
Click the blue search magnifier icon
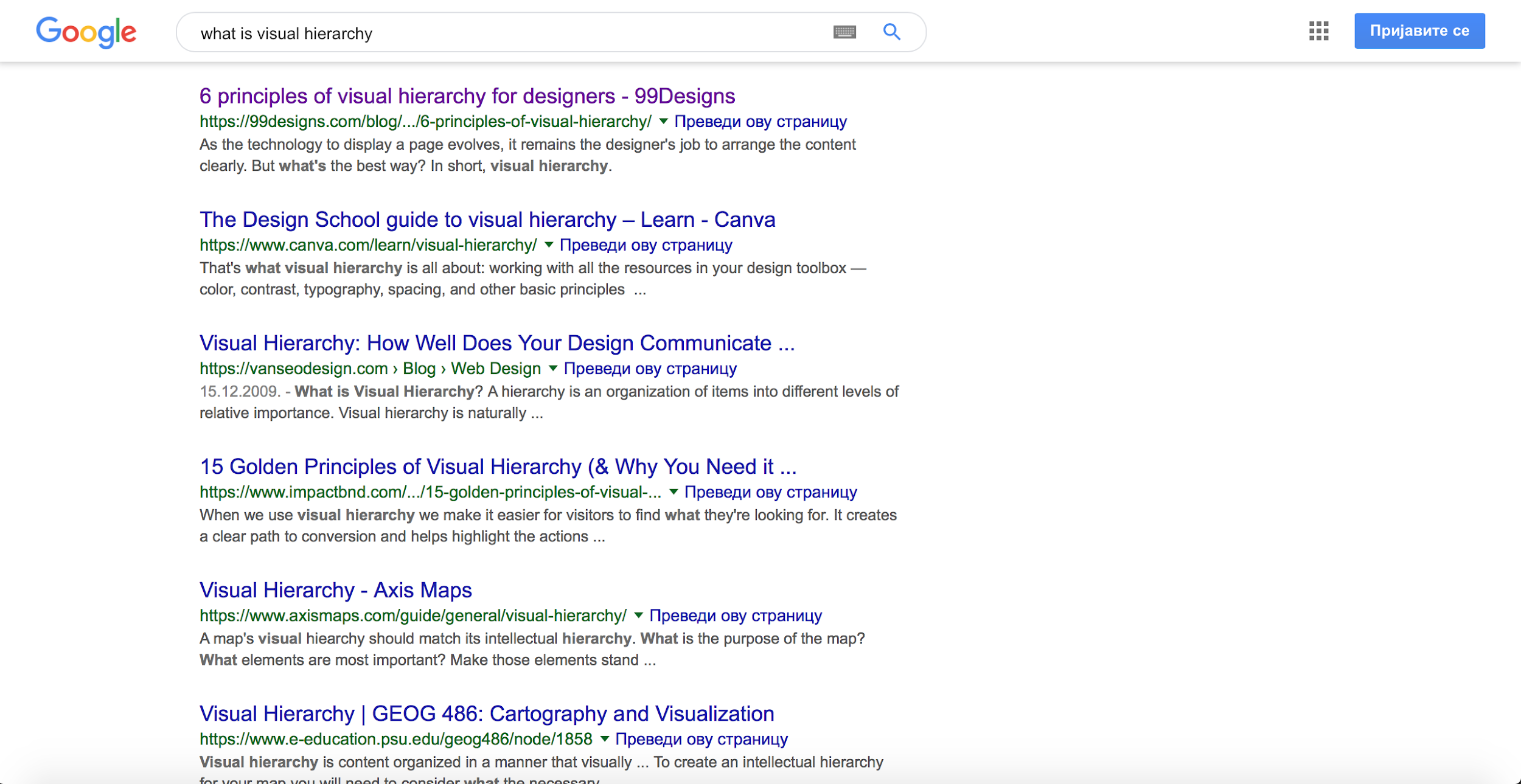click(x=891, y=32)
